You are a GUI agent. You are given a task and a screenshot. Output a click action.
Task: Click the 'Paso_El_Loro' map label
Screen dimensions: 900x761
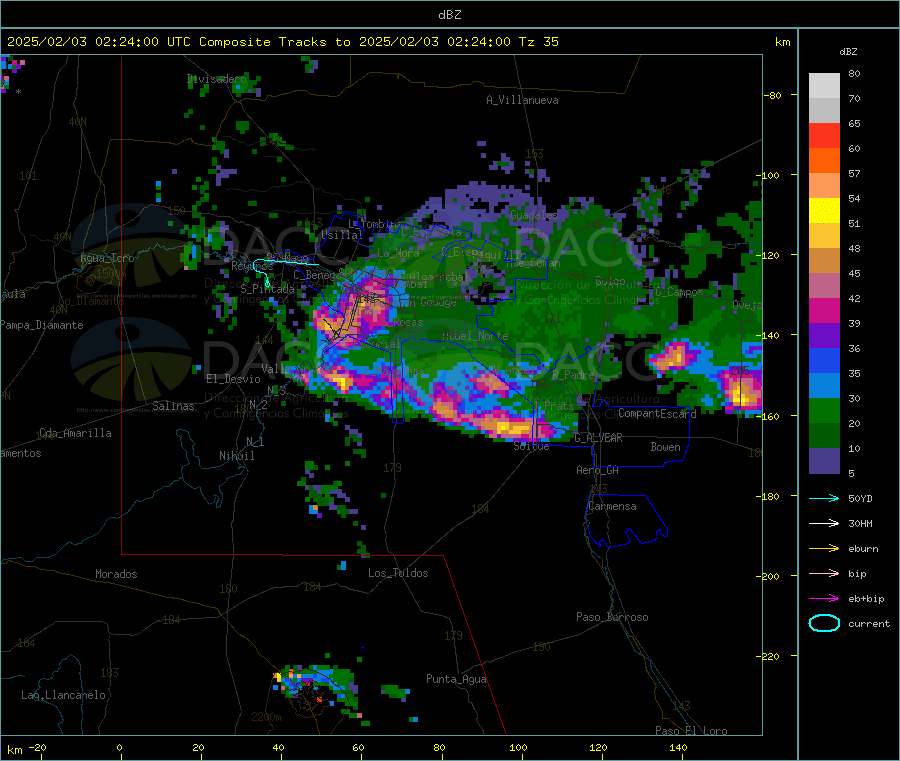tap(691, 731)
